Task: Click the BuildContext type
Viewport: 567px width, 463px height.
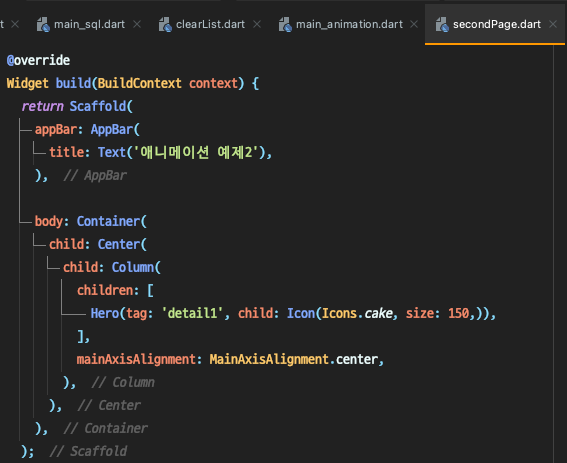Action: pos(140,84)
